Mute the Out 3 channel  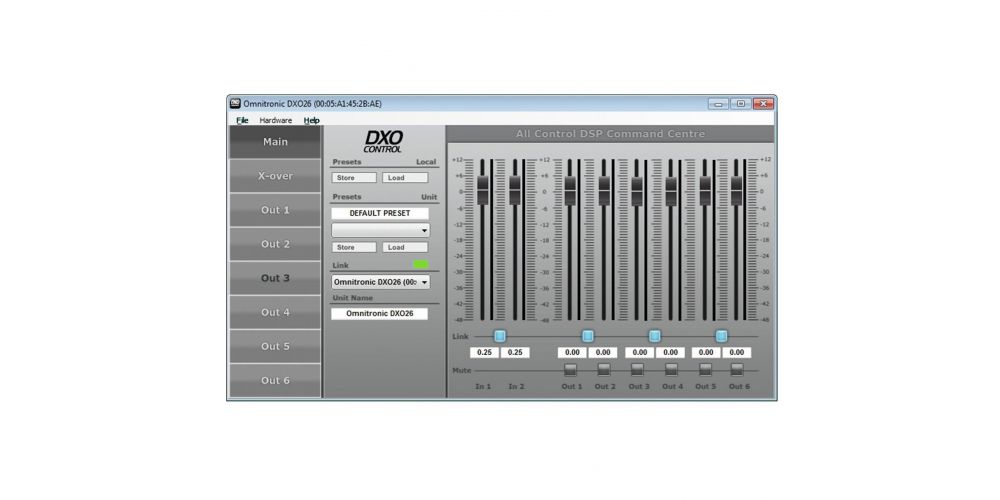(x=637, y=370)
